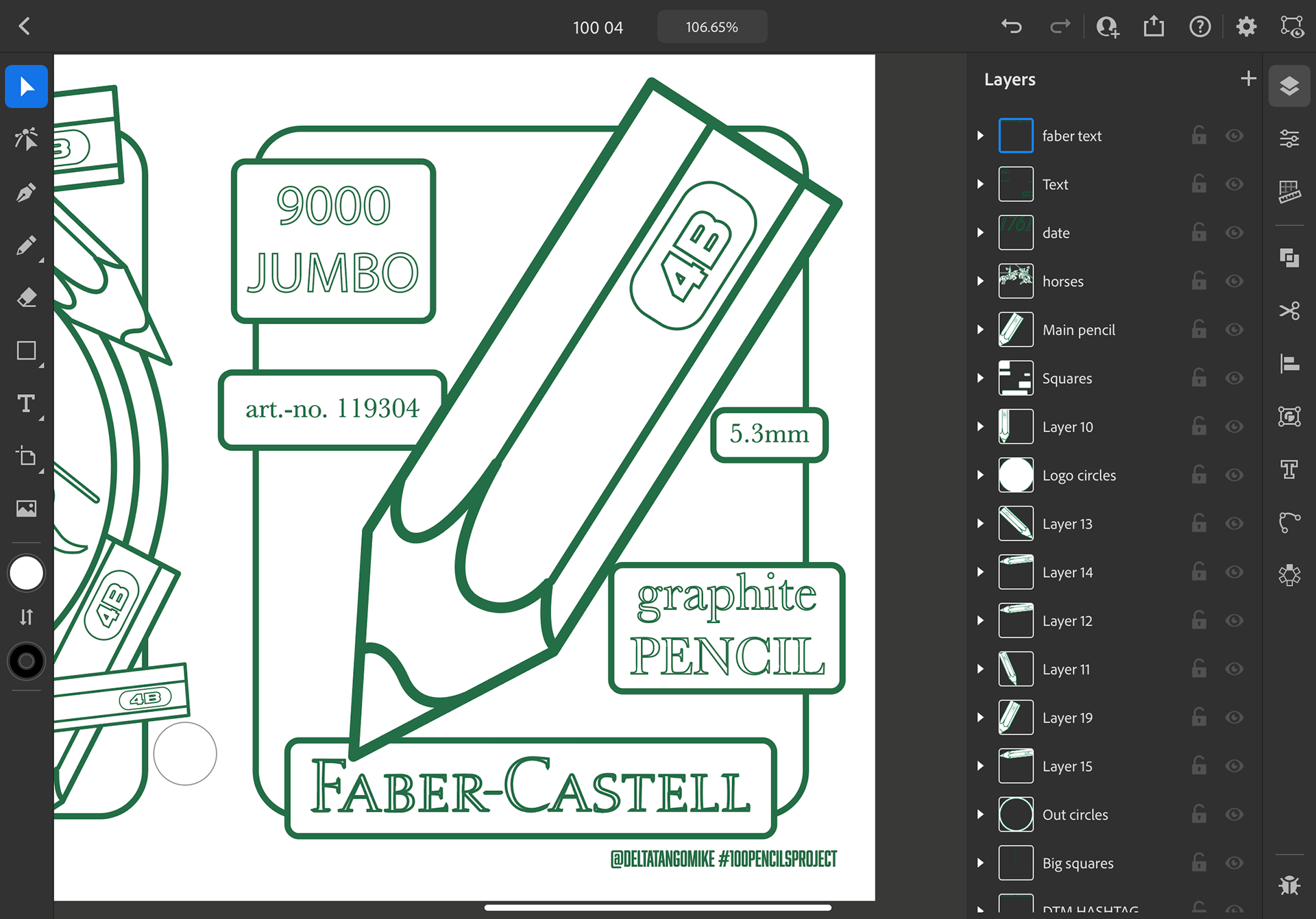Select the Eraser tool
This screenshot has width=1316, height=919.
click(26, 298)
